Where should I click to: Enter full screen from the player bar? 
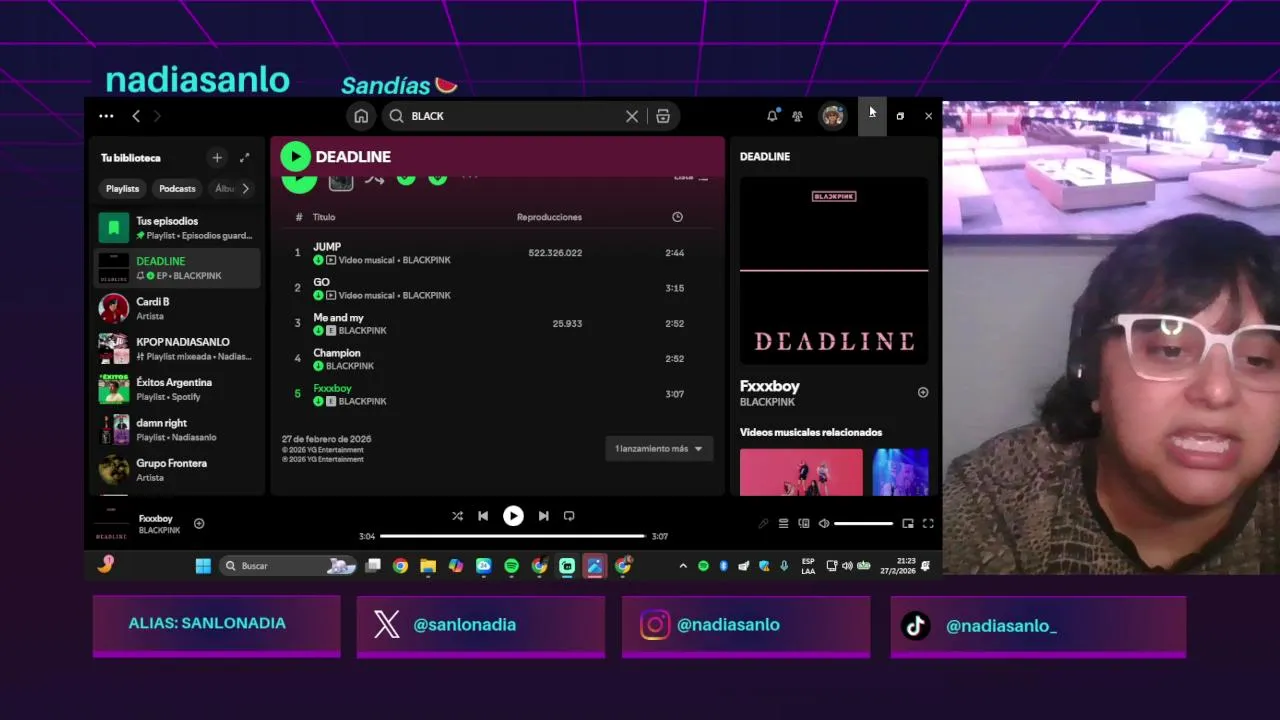(928, 523)
